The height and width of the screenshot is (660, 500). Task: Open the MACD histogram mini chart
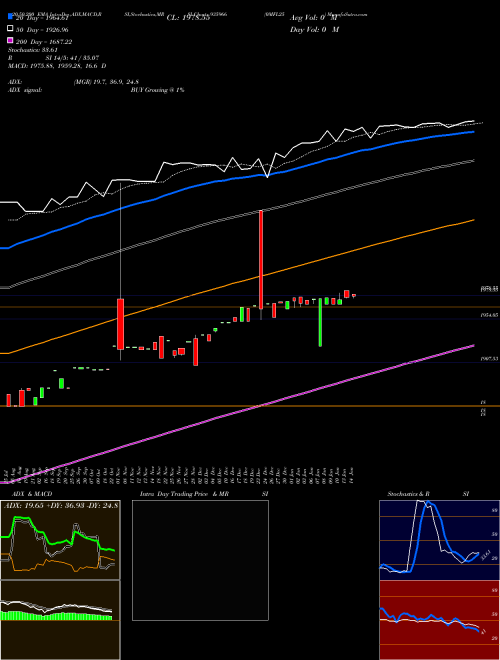tap(60, 620)
